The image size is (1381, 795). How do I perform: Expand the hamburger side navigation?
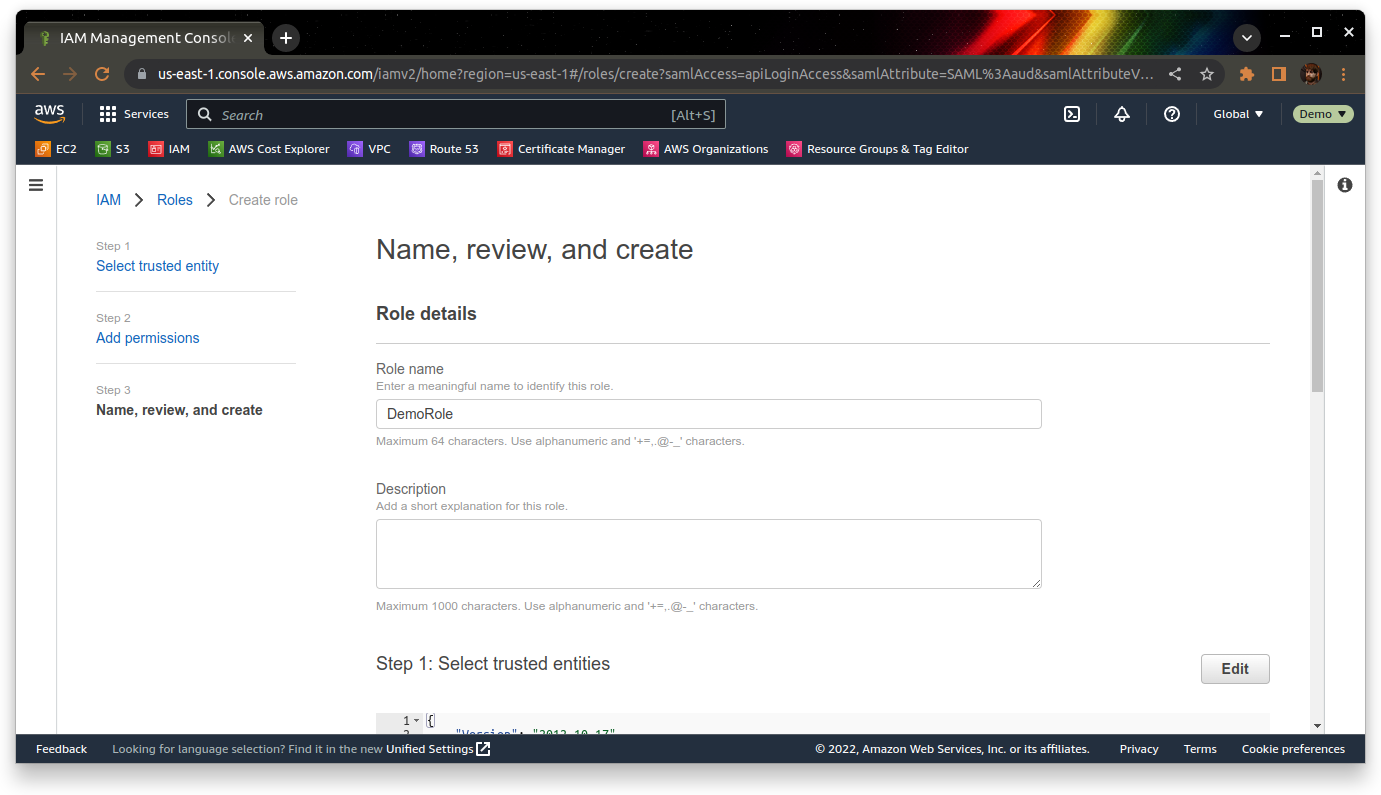coord(36,185)
